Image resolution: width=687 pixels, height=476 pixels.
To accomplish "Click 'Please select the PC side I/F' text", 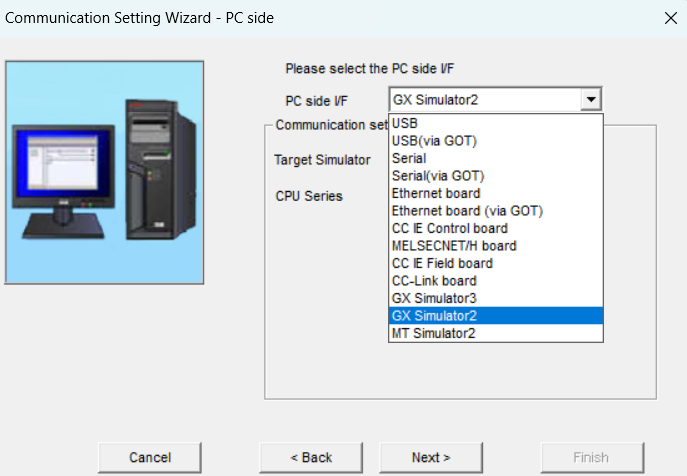I will 370,69.
